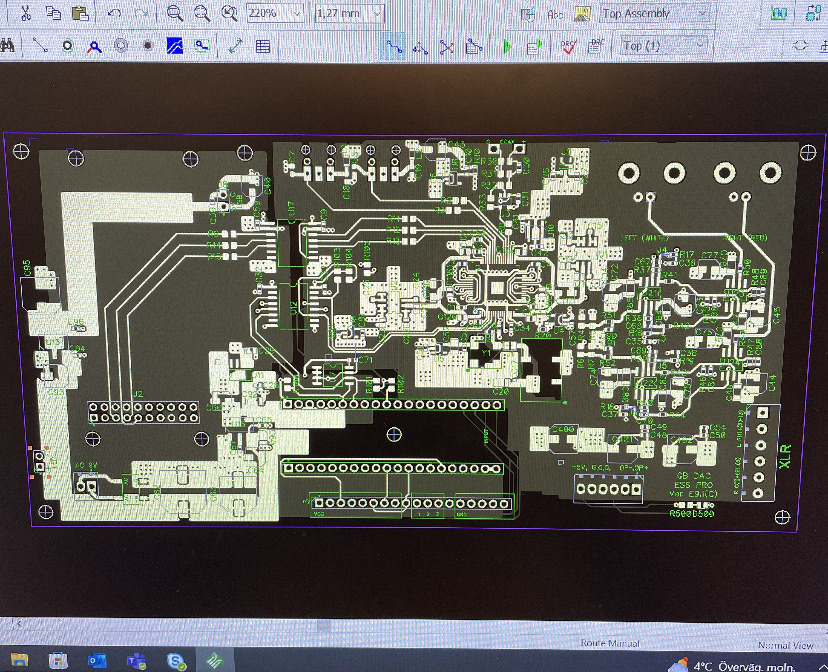This screenshot has width=828, height=672.
Task: Click Route Manual in the status bar
Action: 612,645
